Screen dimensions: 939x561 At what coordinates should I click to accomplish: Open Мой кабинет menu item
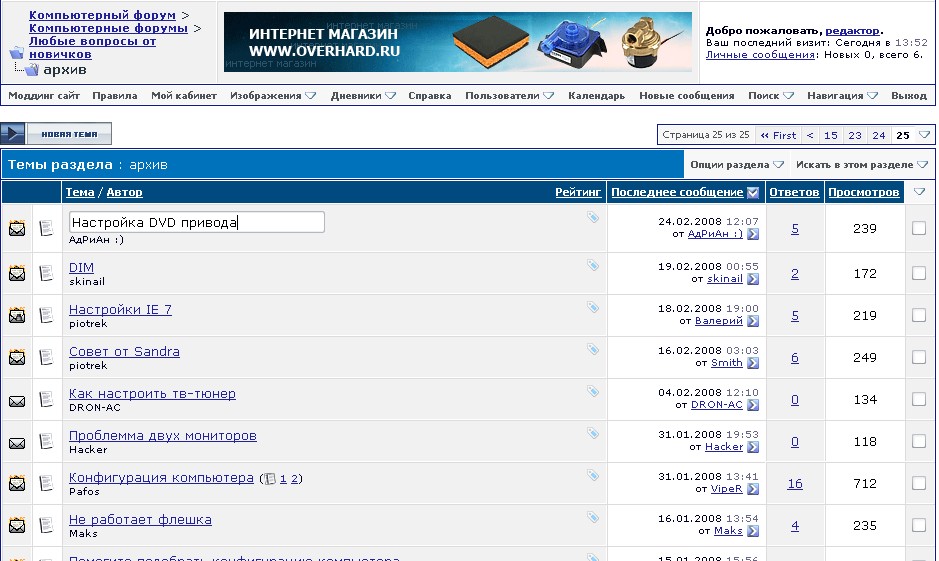184,96
